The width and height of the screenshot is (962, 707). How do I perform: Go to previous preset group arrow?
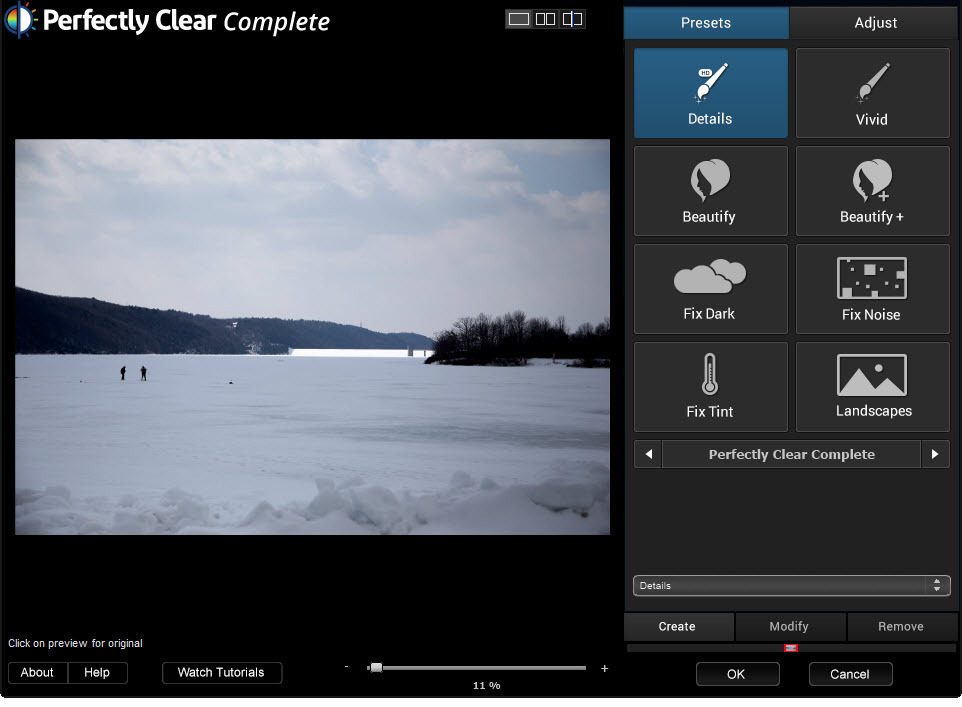click(x=648, y=454)
